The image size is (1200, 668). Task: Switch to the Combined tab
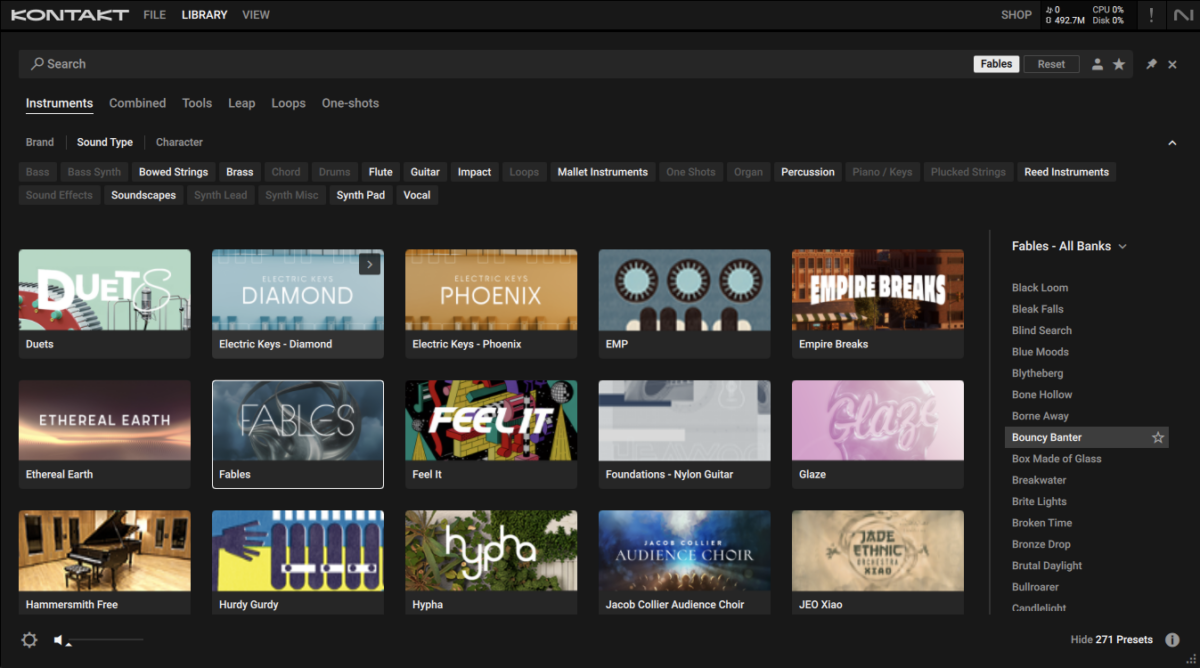point(137,103)
